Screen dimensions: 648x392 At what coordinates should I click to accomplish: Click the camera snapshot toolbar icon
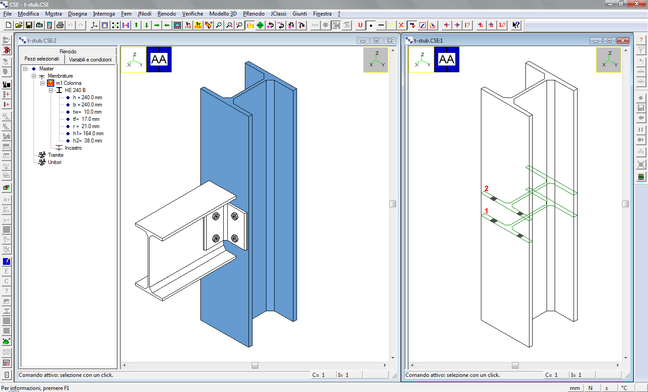point(39,25)
